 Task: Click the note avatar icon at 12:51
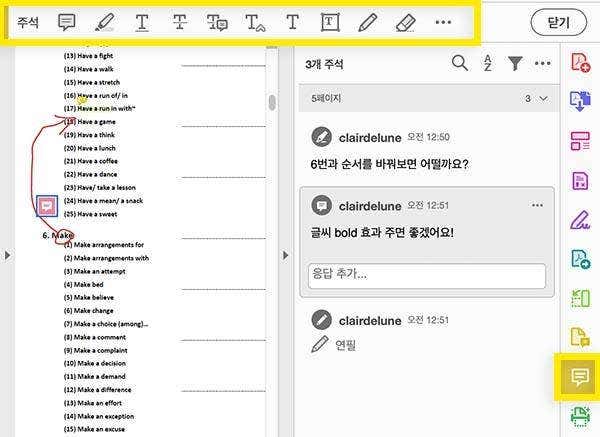pos(321,205)
